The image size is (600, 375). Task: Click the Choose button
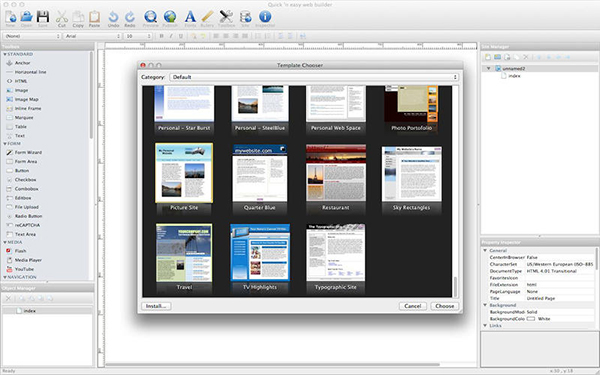[x=445, y=306]
